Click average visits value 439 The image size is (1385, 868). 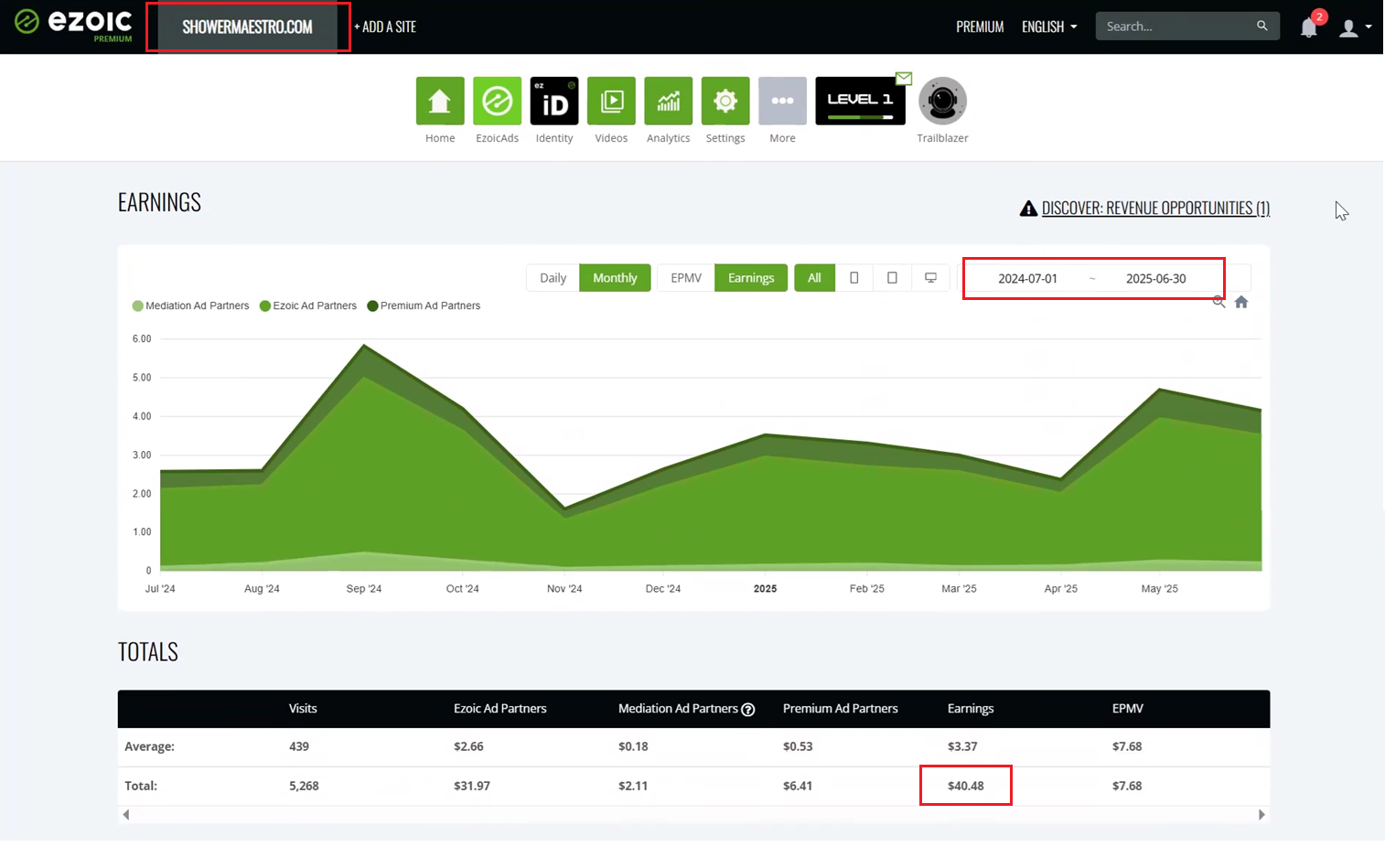click(x=299, y=746)
